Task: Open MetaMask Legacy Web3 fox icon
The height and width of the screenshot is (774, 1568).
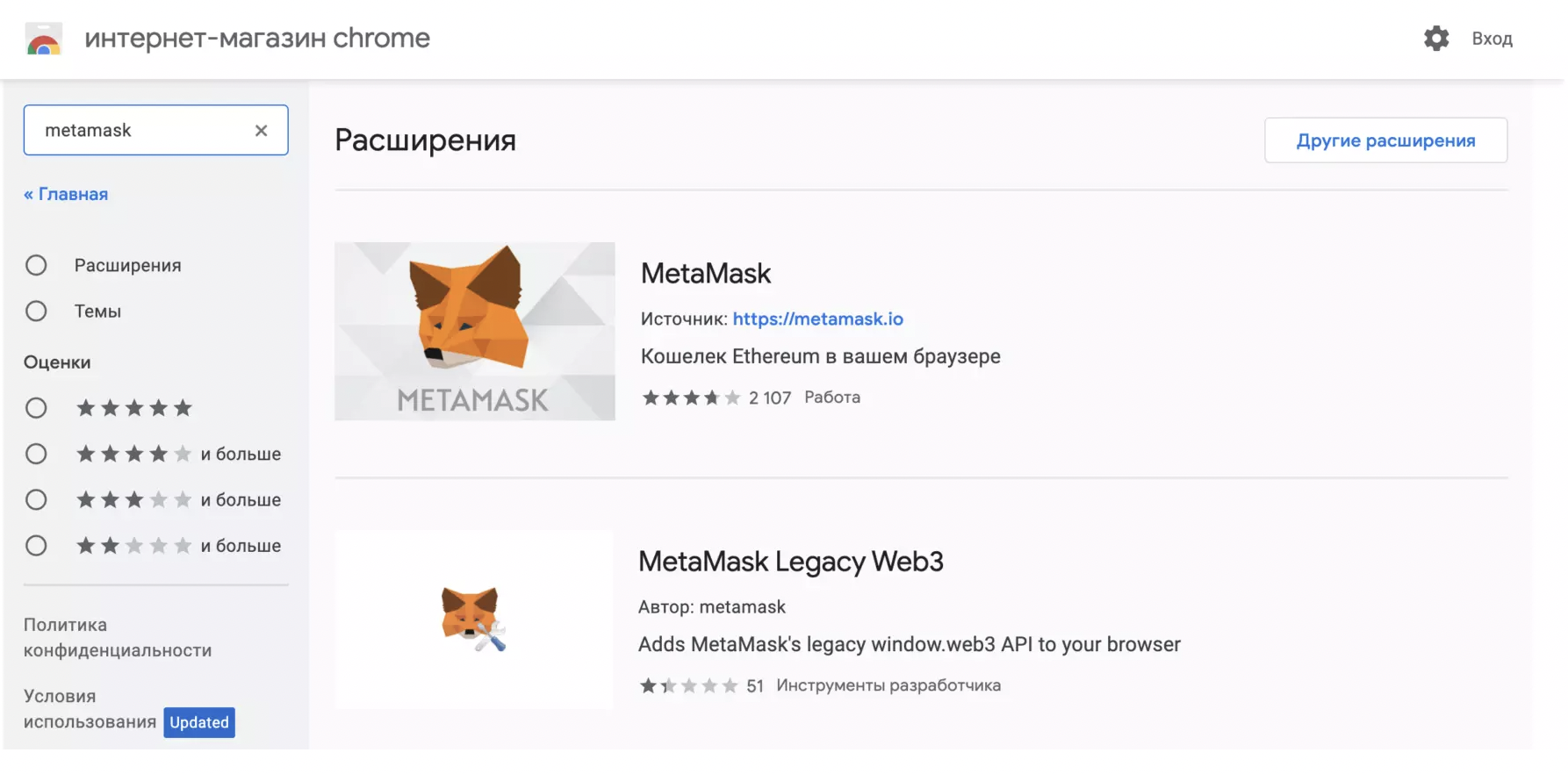Action: (473, 619)
